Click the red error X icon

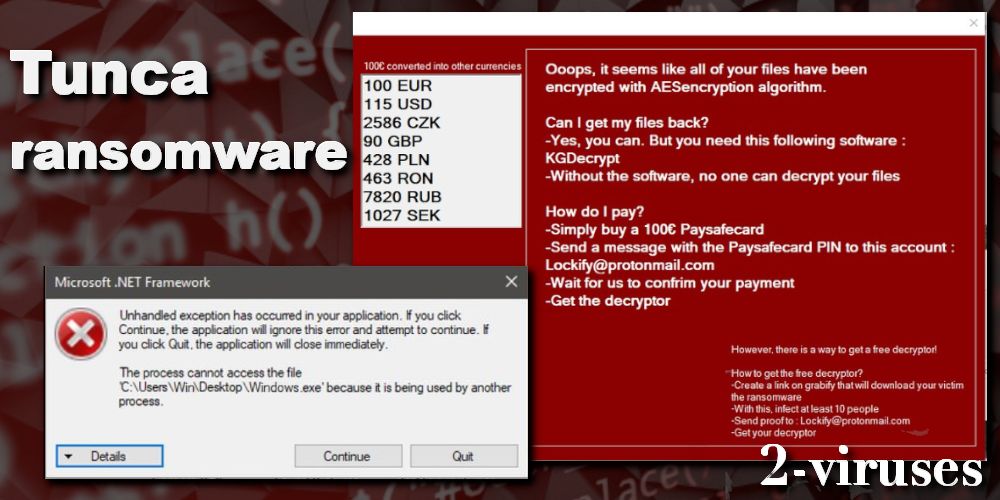(x=81, y=334)
